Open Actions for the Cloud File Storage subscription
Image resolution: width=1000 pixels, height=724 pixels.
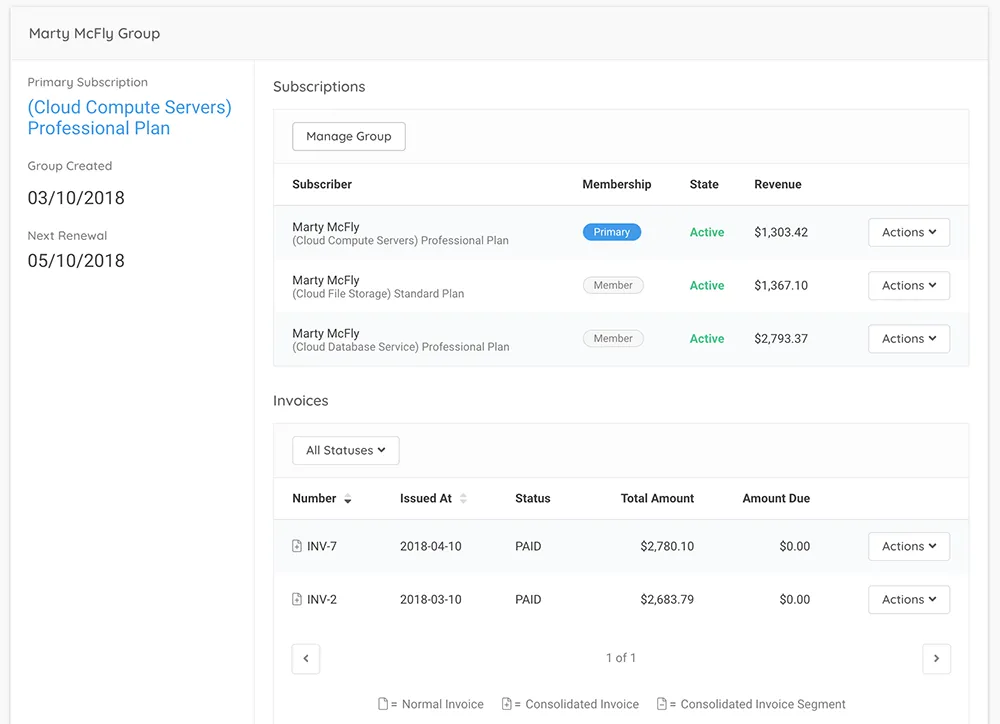908,285
